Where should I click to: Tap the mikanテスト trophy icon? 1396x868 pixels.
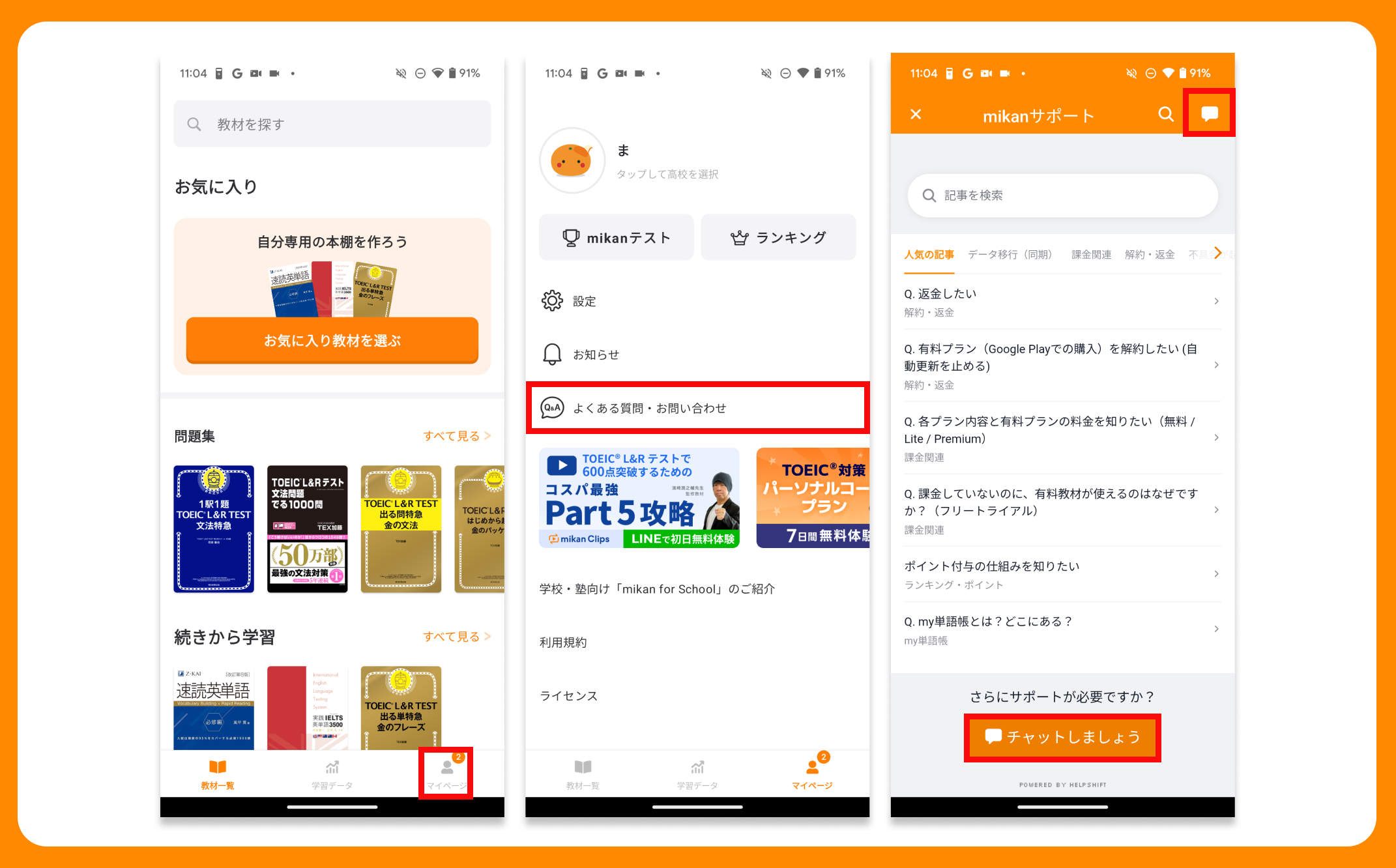click(571, 238)
